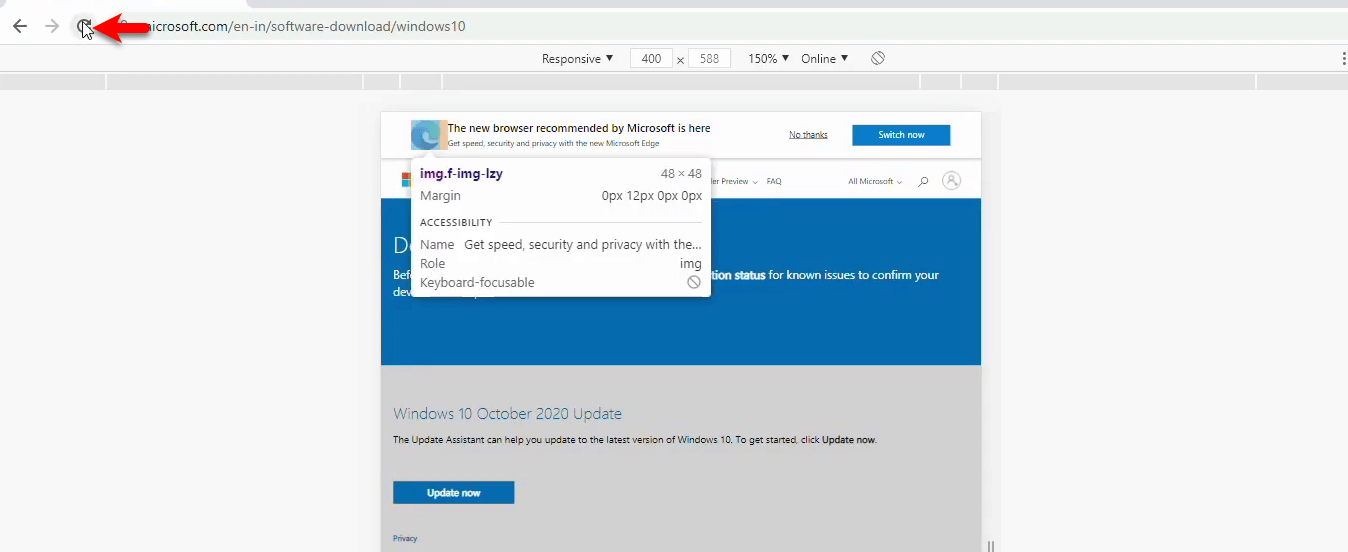The image size is (1348, 552).
Task: Click the viewport resize handle at bottom right
Action: click(x=991, y=546)
